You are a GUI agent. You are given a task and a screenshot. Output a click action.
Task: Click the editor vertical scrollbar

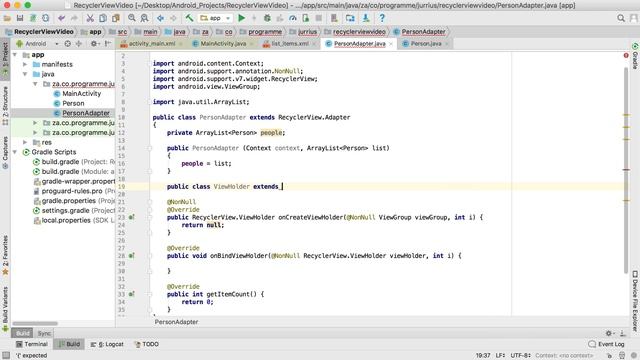coord(626,169)
